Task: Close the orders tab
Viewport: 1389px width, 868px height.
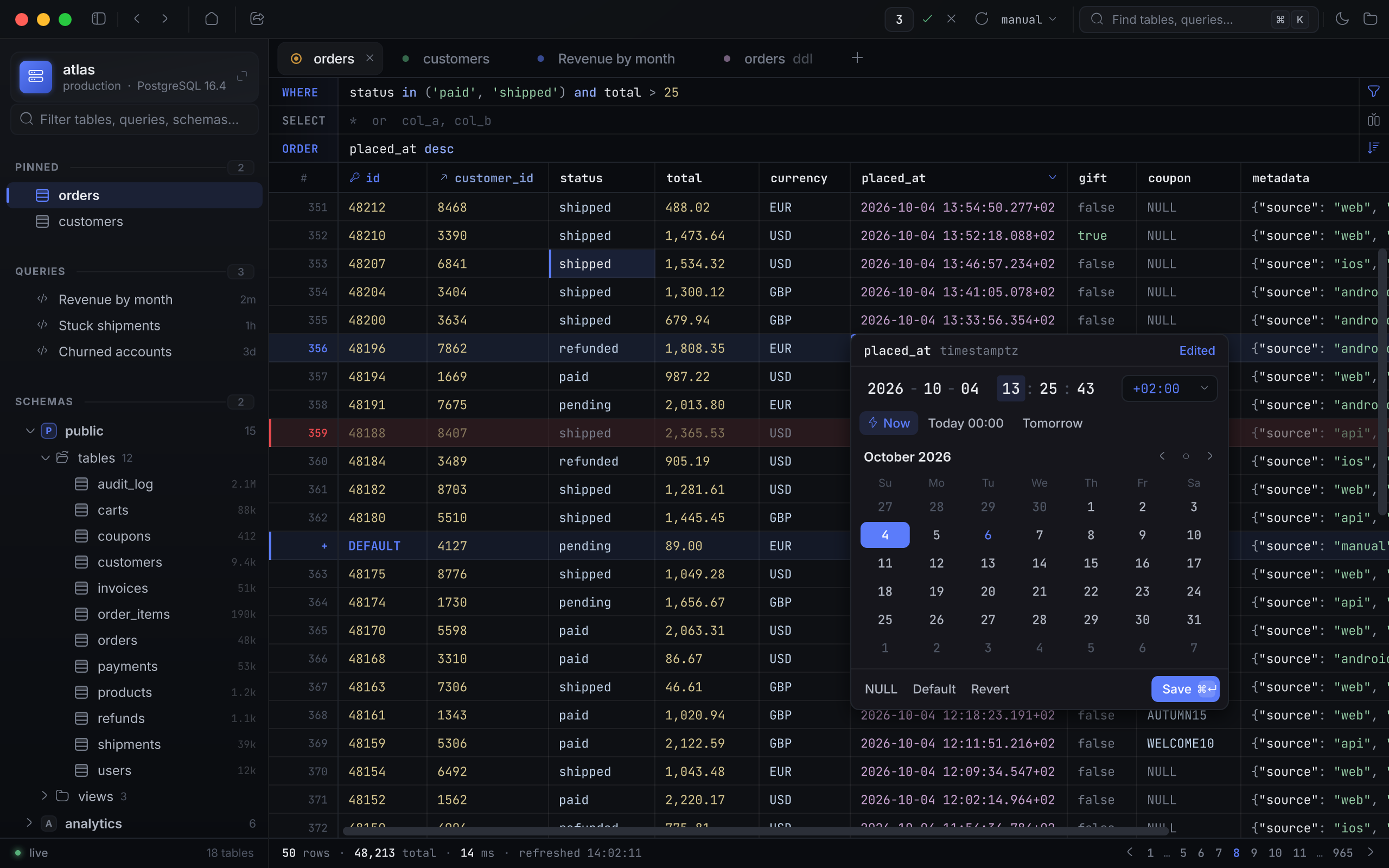Action: point(370,58)
